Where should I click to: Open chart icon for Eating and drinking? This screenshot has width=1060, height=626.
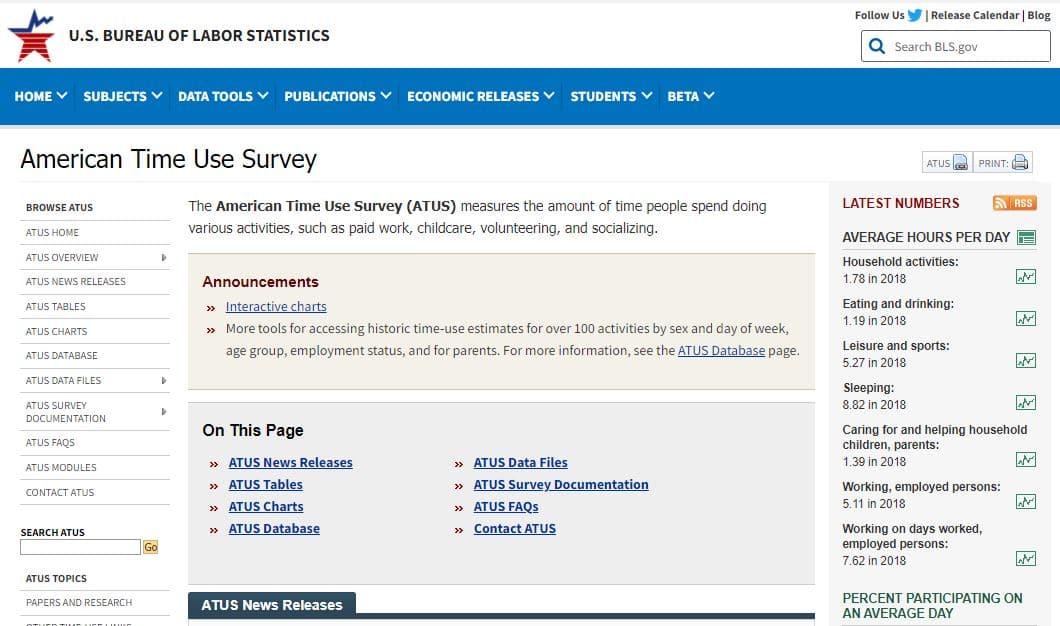(x=1026, y=318)
